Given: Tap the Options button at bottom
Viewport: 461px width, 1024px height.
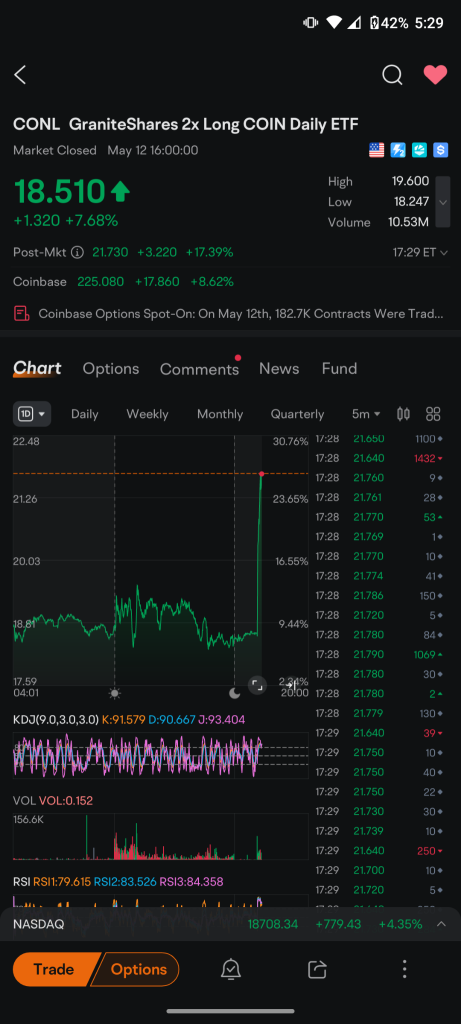Looking at the screenshot, I should 136,969.
